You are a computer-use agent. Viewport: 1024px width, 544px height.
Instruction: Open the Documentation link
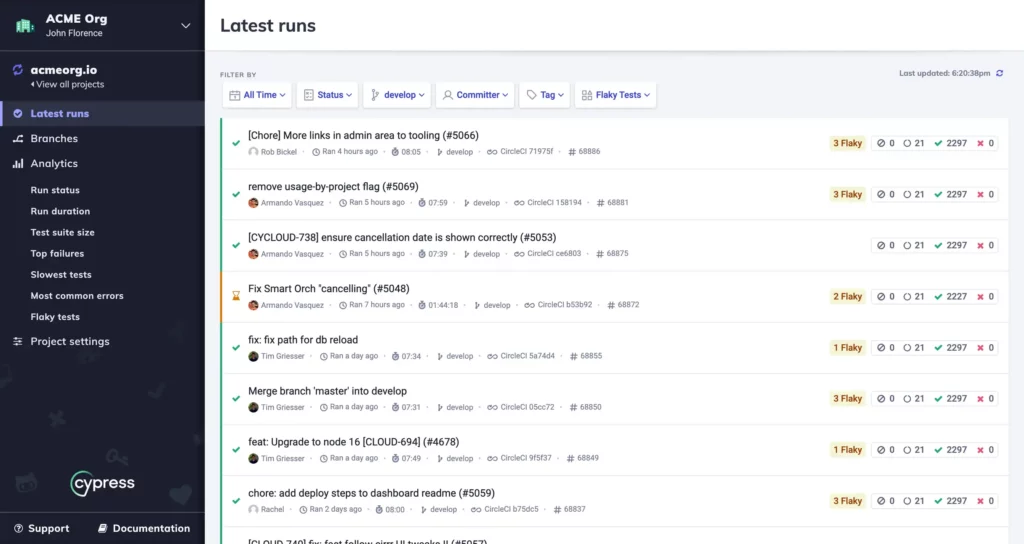tap(144, 528)
